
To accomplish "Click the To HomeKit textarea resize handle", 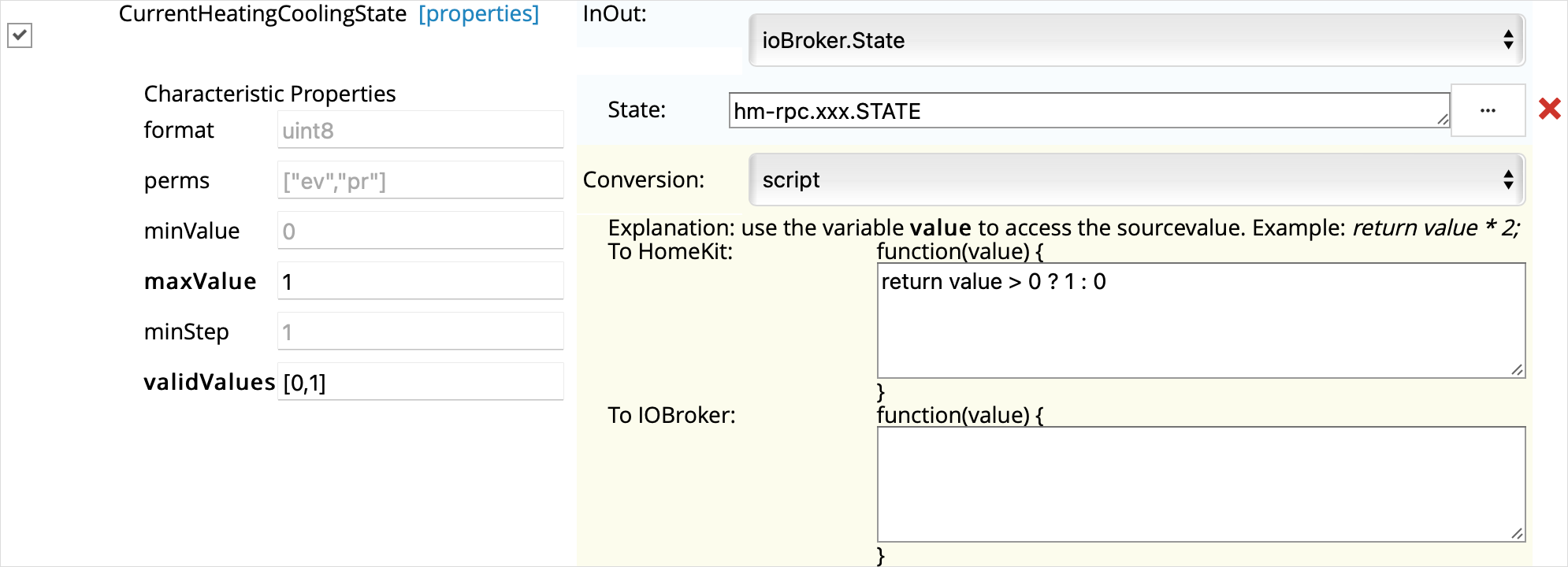I will pos(1517,370).
